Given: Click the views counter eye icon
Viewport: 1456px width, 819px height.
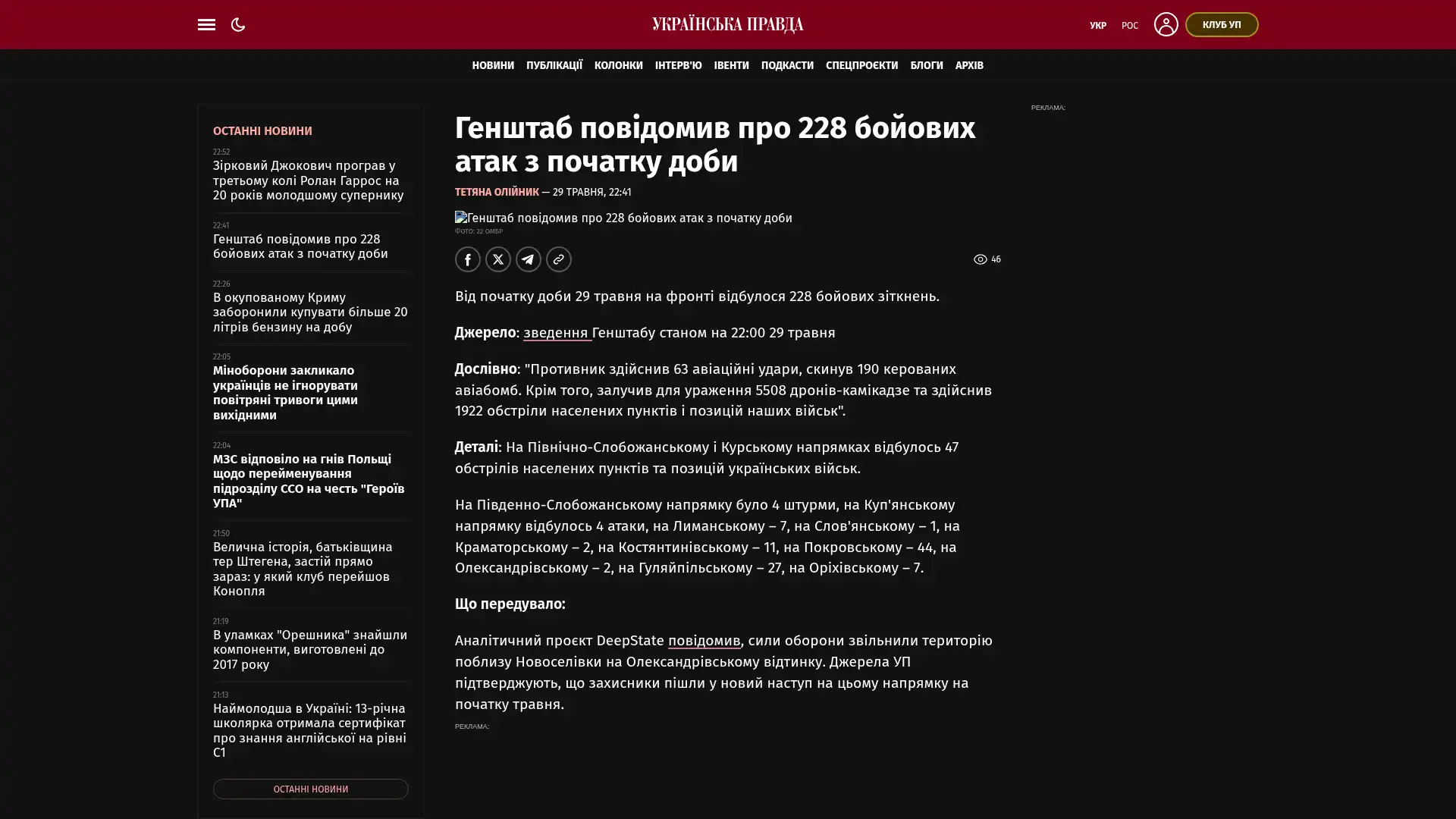Looking at the screenshot, I should 980,259.
